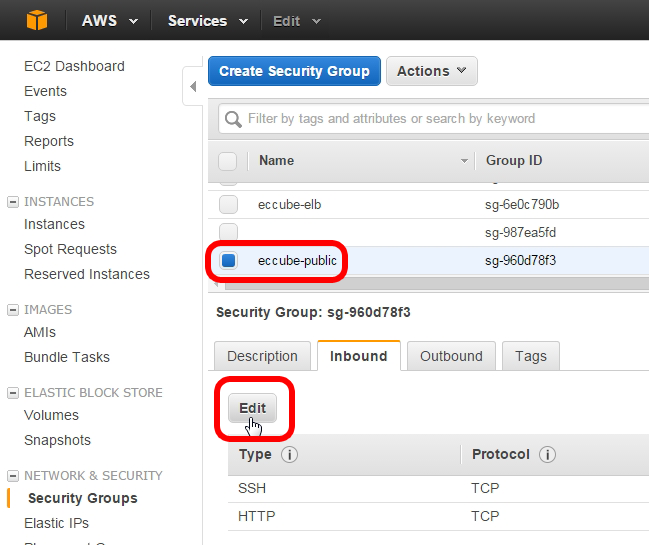Open the AWS dropdown menu

pyautogui.click(x=110, y=21)
